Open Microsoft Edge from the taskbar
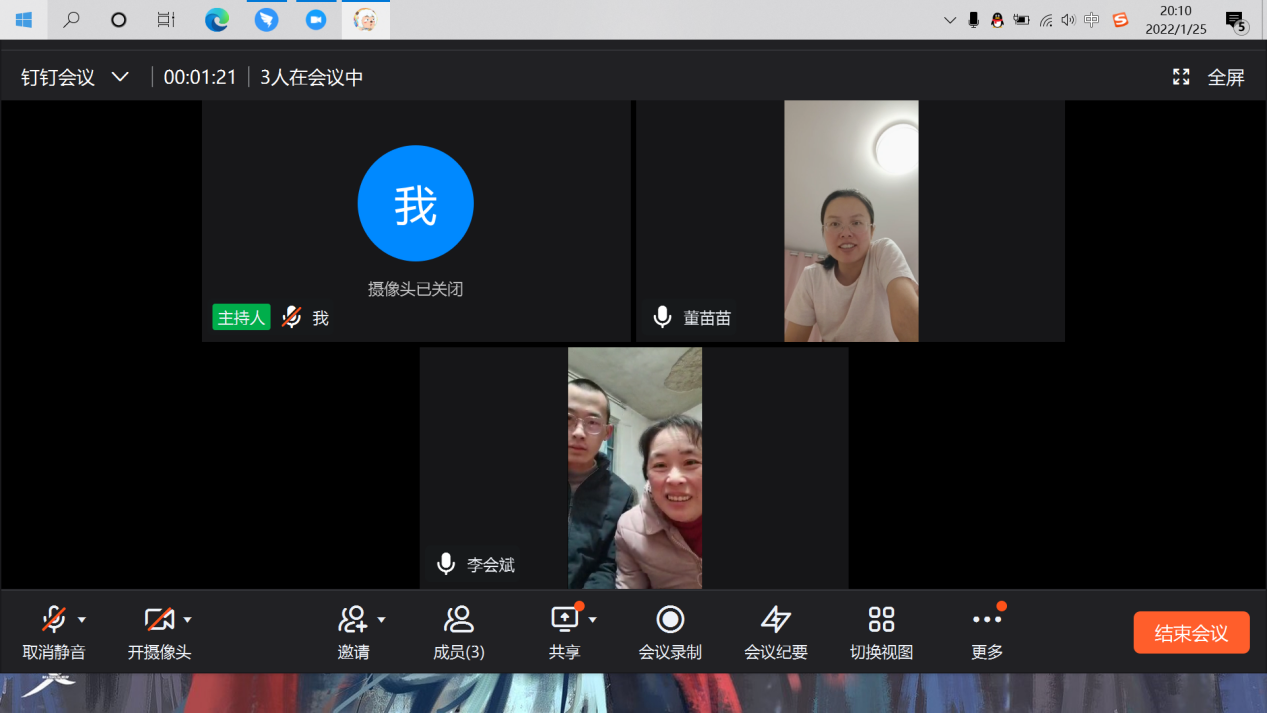This screenshot has width=1267, height=713. 217,20
